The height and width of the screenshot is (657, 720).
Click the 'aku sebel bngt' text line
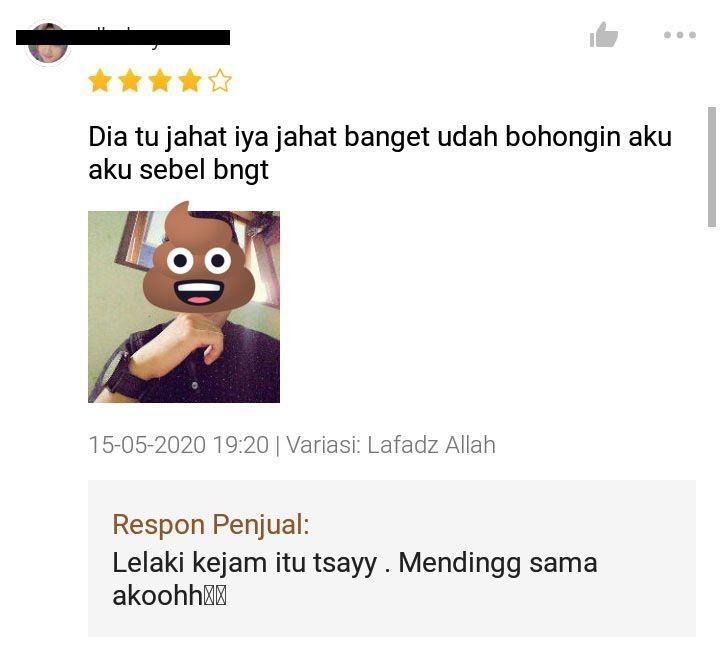click(178, 170)
